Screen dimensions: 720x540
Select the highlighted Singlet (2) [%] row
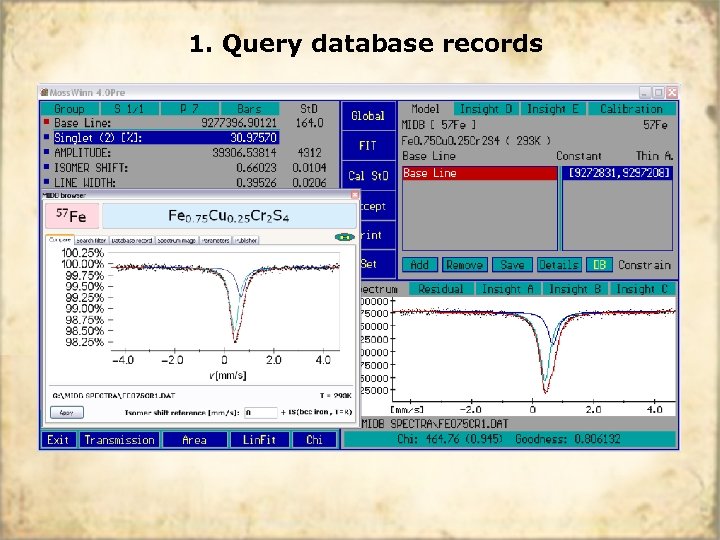[166, 138]
